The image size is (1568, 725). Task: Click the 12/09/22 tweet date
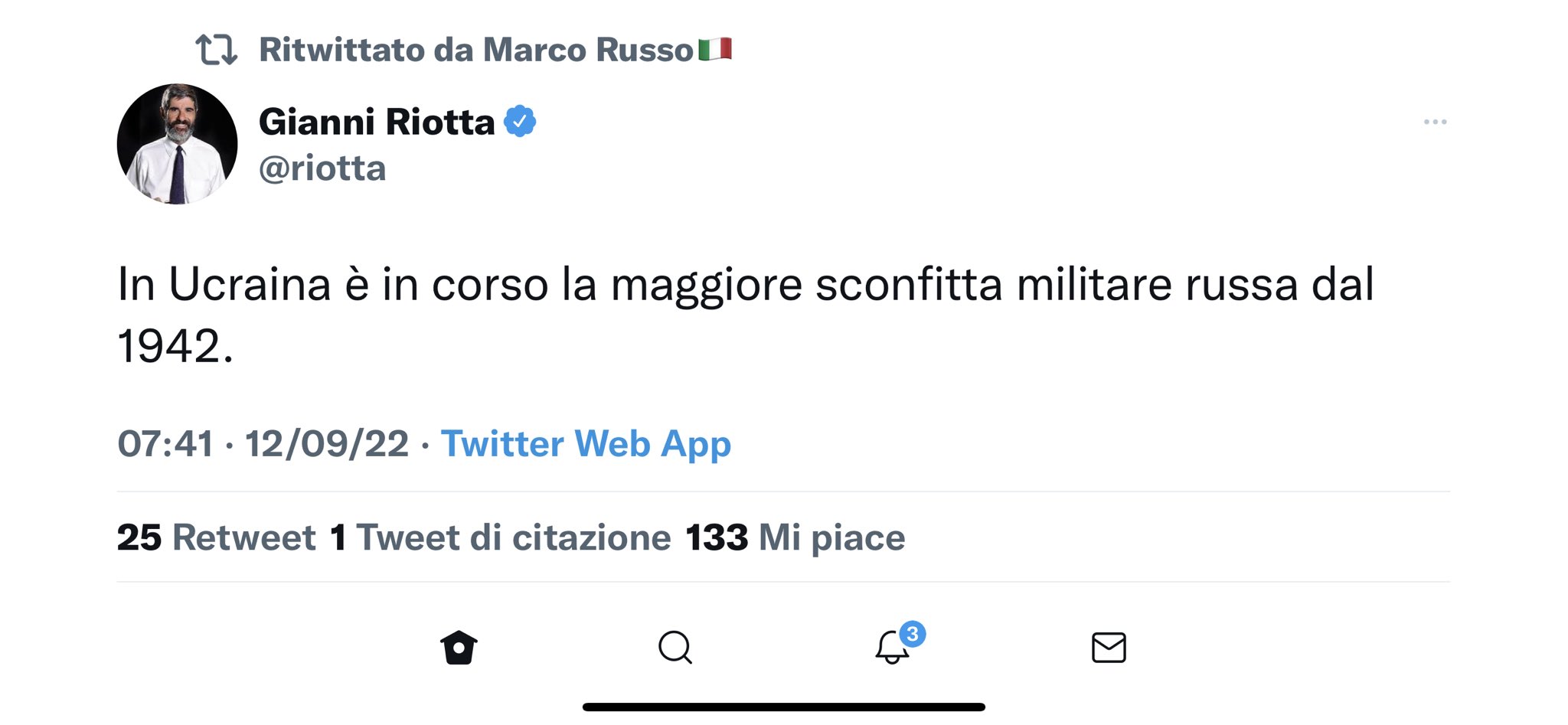click(x=327, y=444)
